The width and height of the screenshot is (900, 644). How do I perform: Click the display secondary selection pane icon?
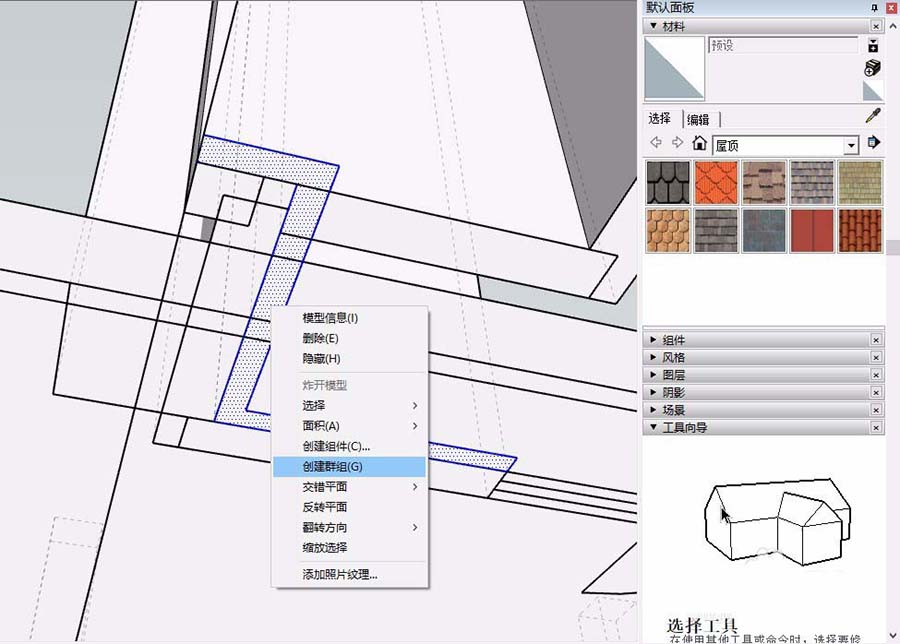coord(872,45)
